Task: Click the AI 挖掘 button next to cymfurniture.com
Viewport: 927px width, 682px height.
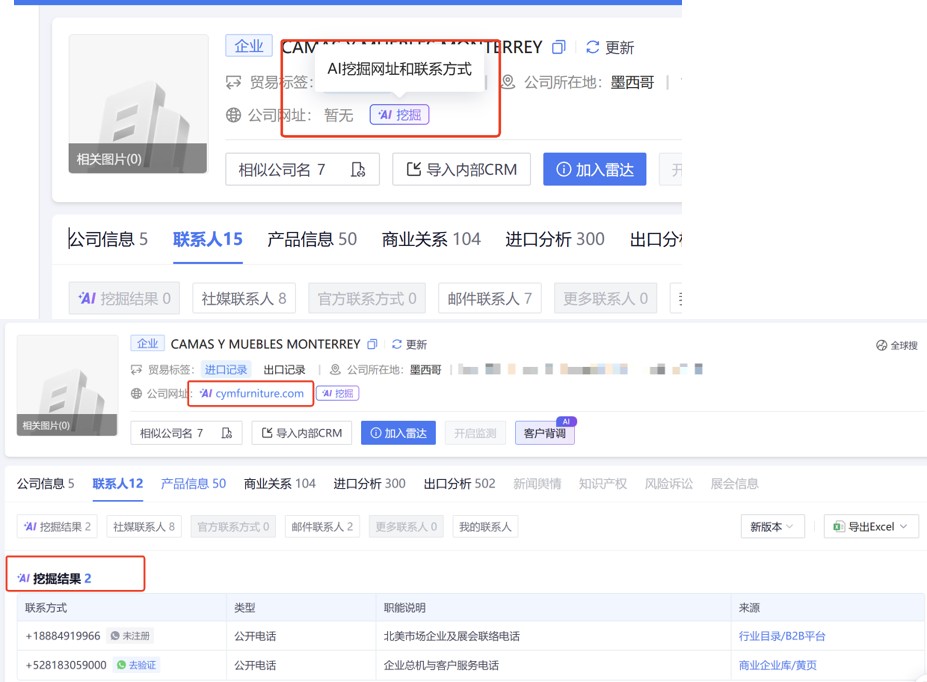Action: tap(338, 394)
